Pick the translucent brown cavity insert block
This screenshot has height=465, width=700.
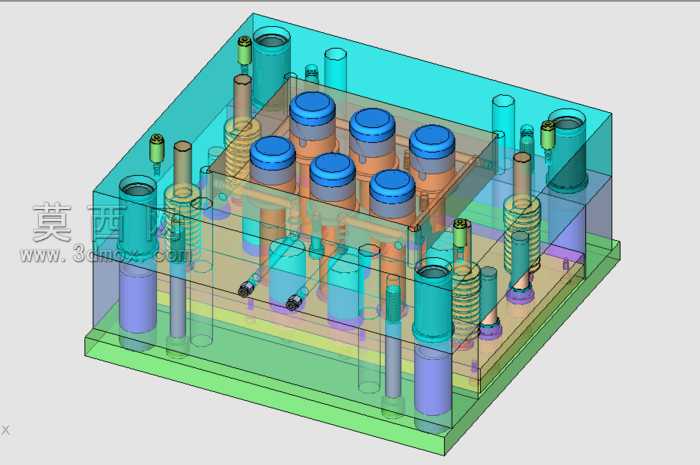(x=353, y=154)
